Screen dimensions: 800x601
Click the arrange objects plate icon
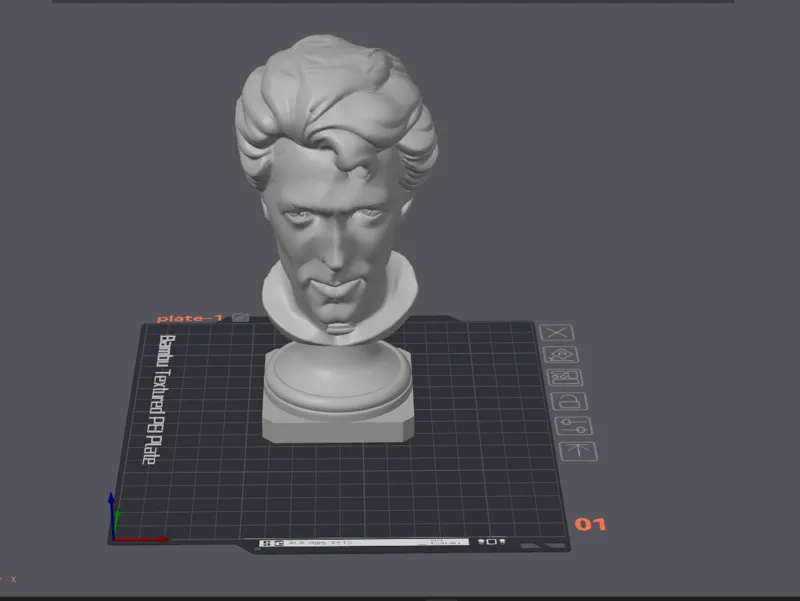pyautogui.click(x=565, y=378)
